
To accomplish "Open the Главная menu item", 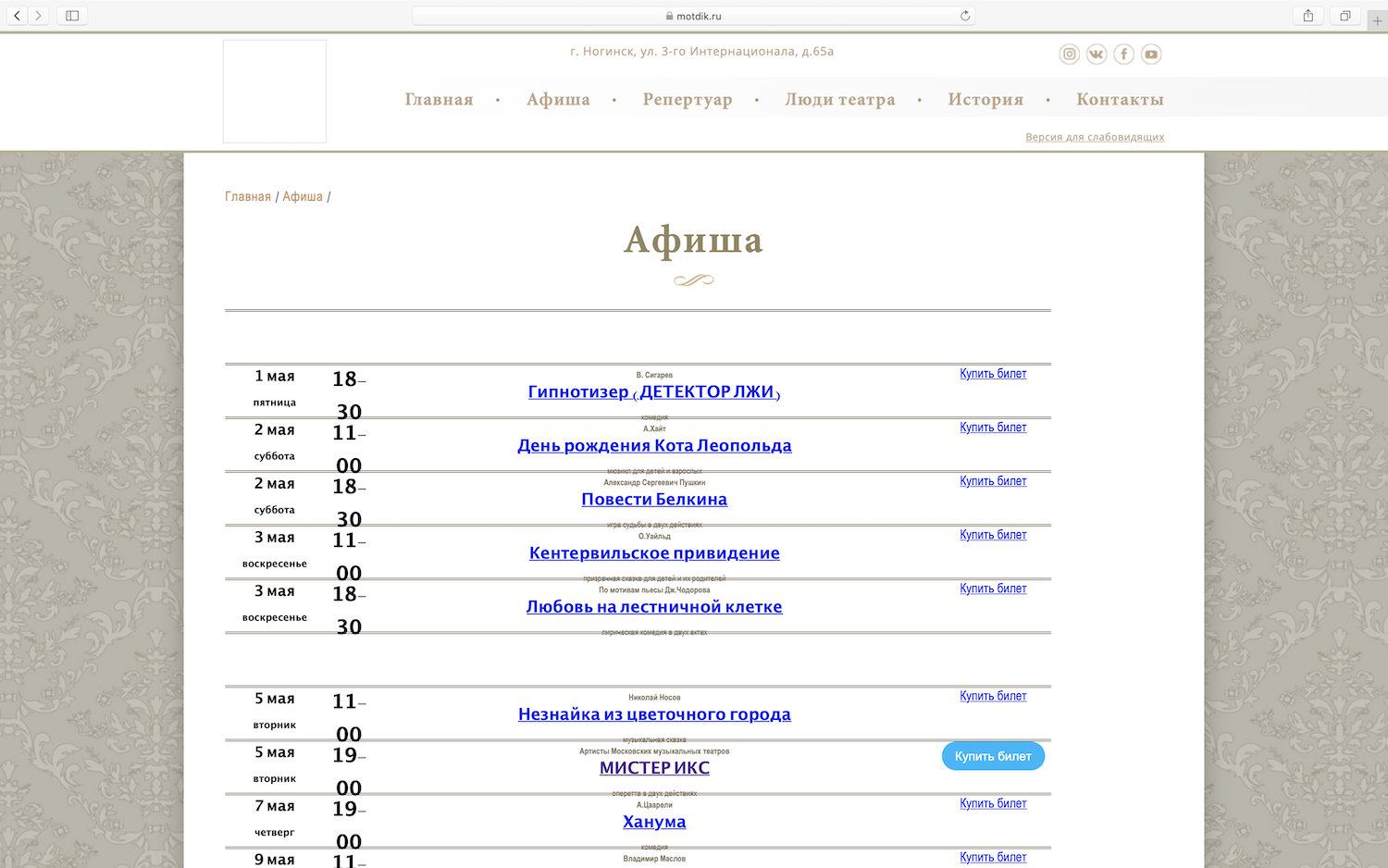I will pyautogui.click(x=439, y=100).
